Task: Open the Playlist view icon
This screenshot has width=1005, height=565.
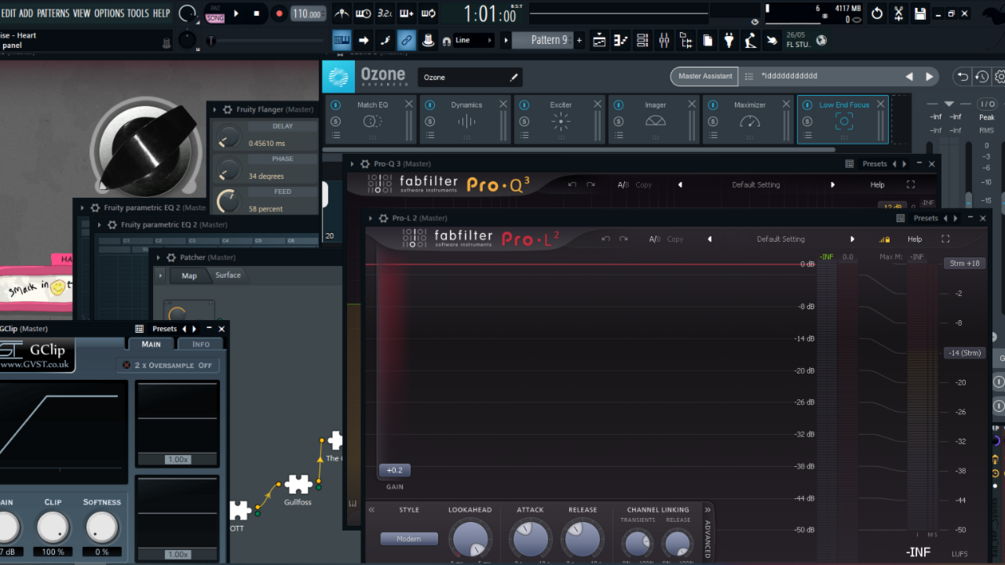Action: [x=599, y=40]
